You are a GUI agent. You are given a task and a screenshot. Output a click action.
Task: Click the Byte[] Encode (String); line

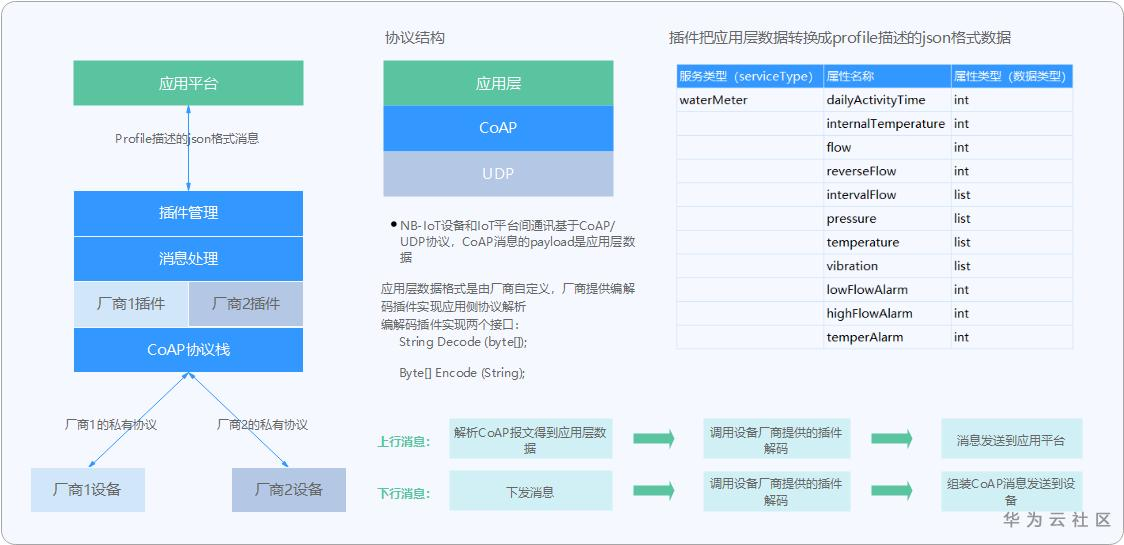pos(462,373)
